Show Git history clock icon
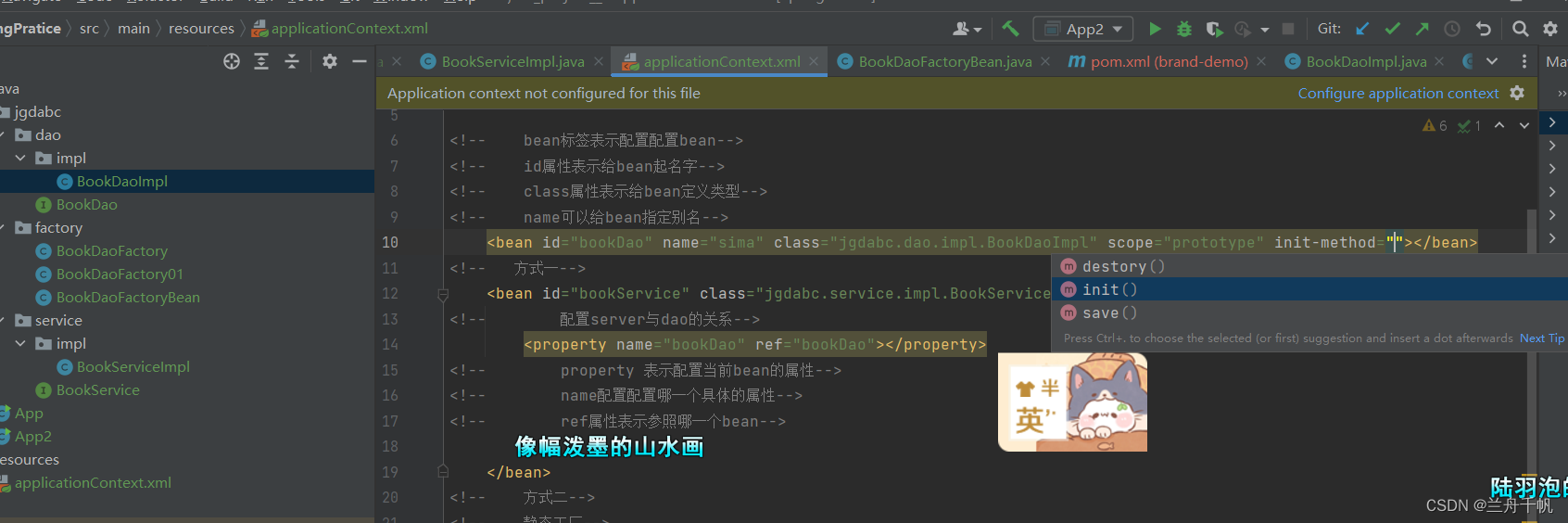Image resolution: width=1568 pixels, height=523 pixels. pyautogui.click(x=1452, y=29)
